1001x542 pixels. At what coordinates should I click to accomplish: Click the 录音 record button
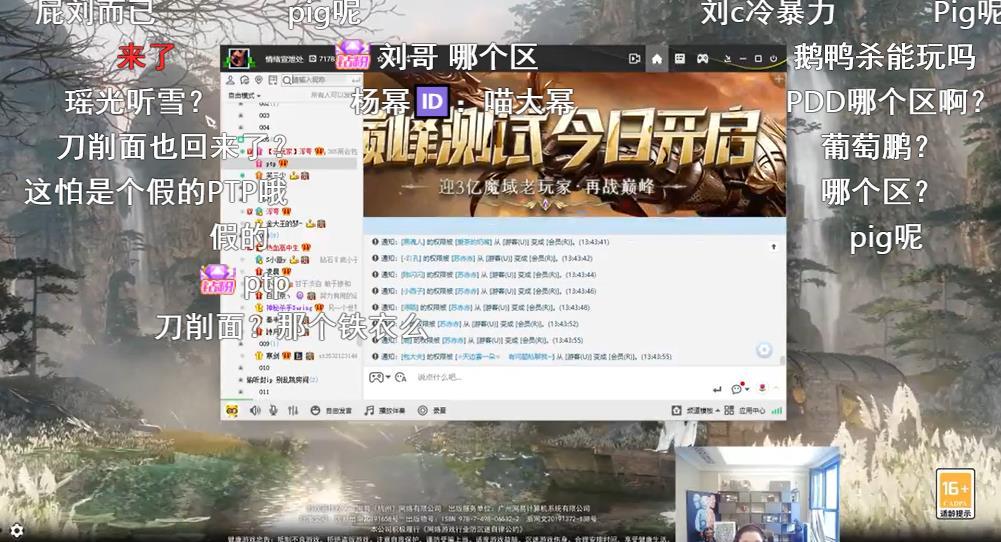point(432,410)
